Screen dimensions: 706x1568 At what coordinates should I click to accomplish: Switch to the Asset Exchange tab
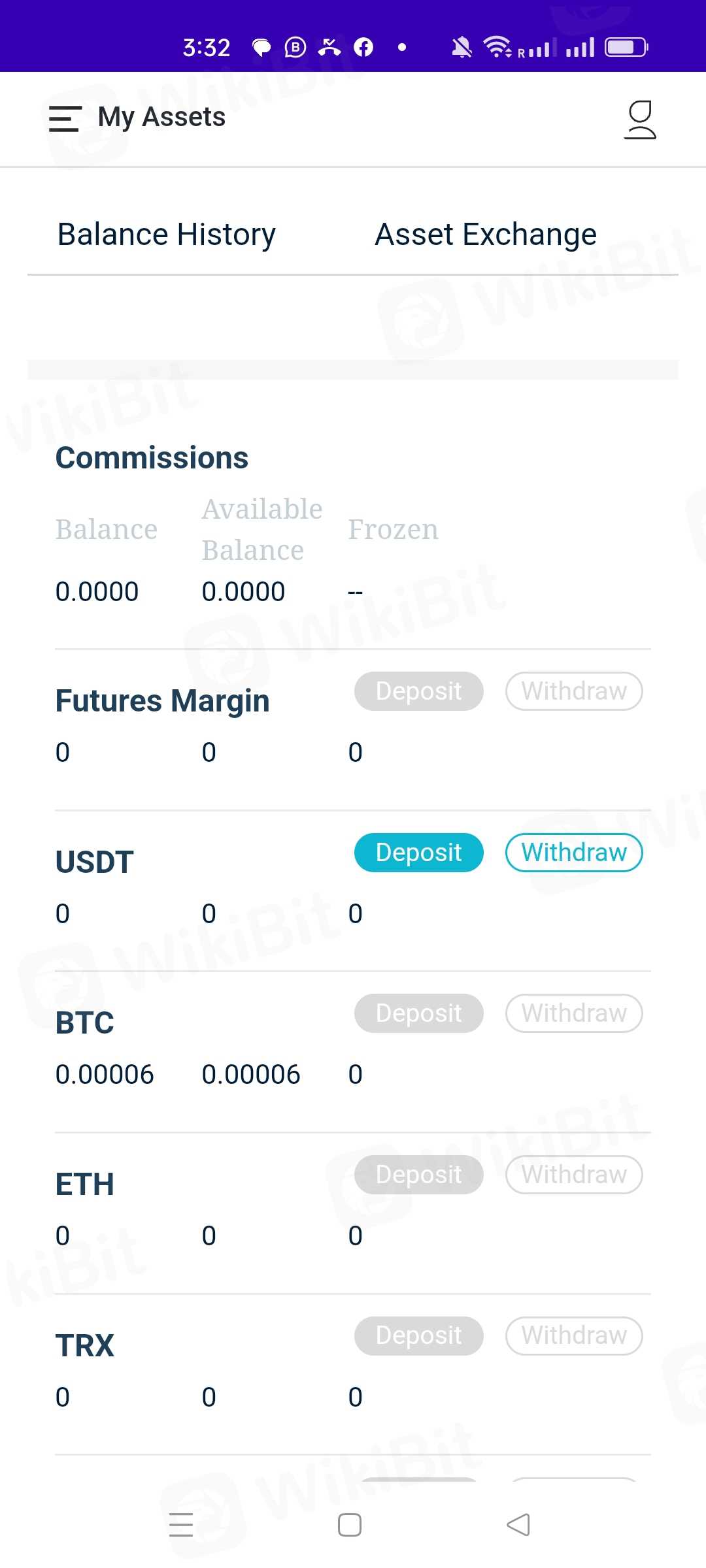point(486,235)
